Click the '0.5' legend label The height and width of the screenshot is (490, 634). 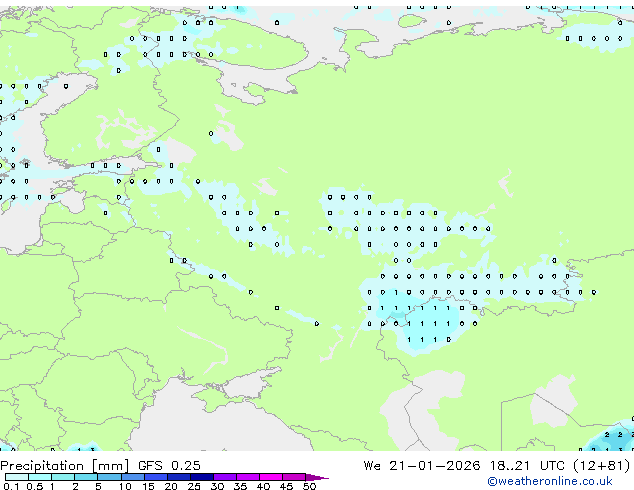tap(34, 486)
